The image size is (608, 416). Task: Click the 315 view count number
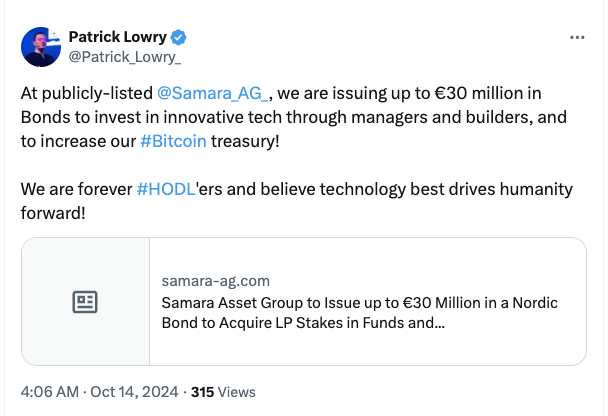(x=202, y=392)
